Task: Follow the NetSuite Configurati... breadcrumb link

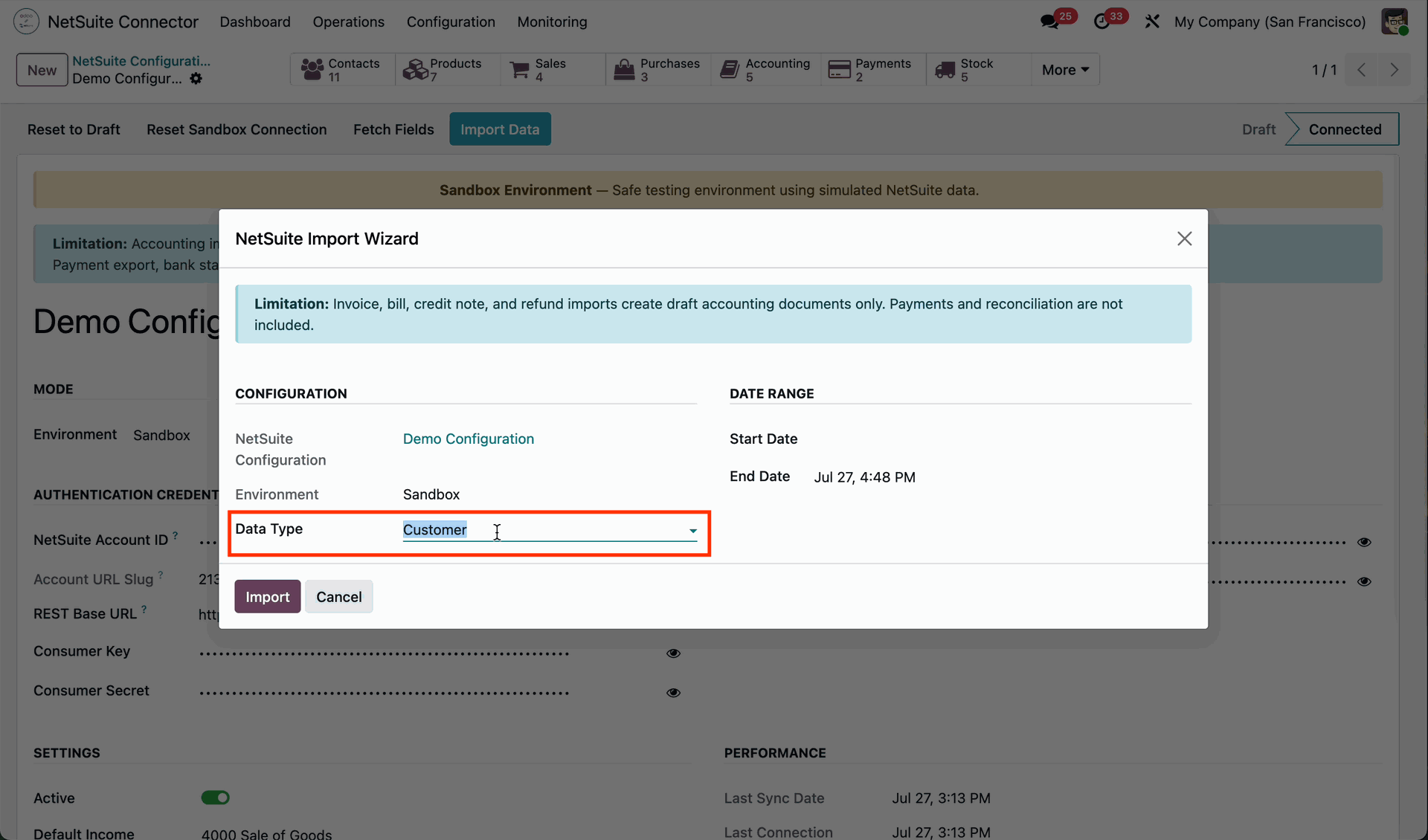Action: tap(141, 61)
